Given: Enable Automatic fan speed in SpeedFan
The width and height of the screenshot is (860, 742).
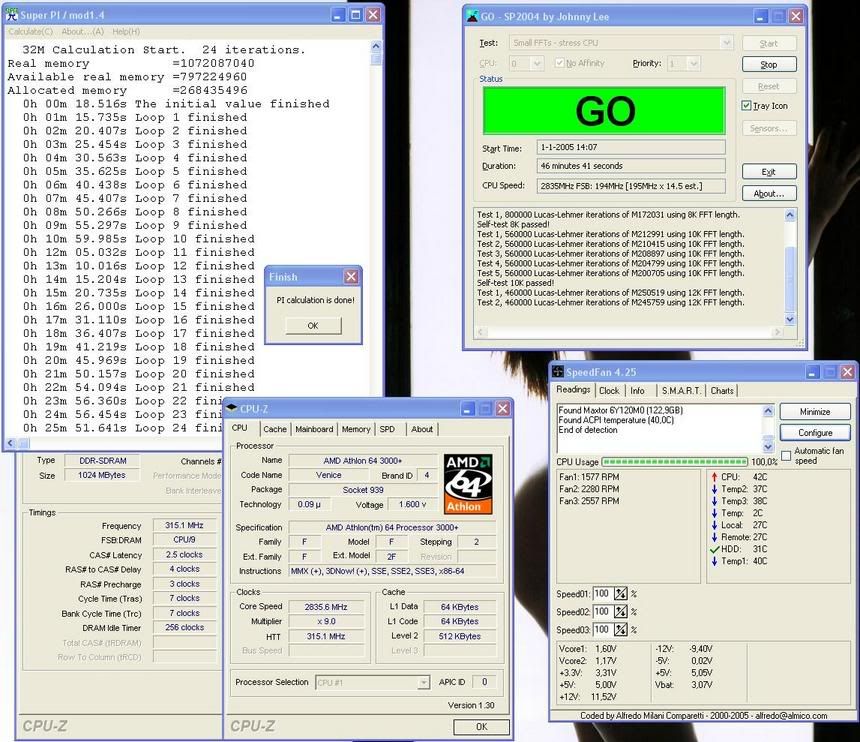Looking at the screenshot, I should coord(786,456).
